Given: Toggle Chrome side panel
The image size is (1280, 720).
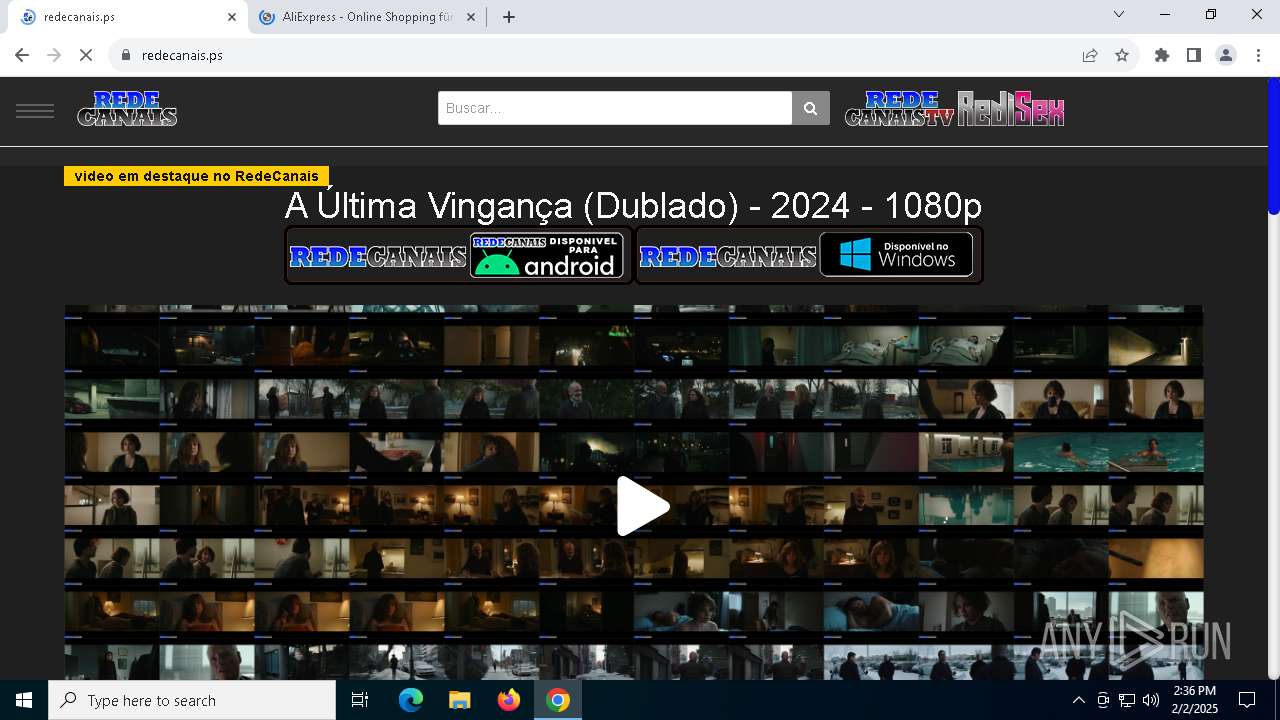Looking at the screenshot, I should [x=1194, y=55].
